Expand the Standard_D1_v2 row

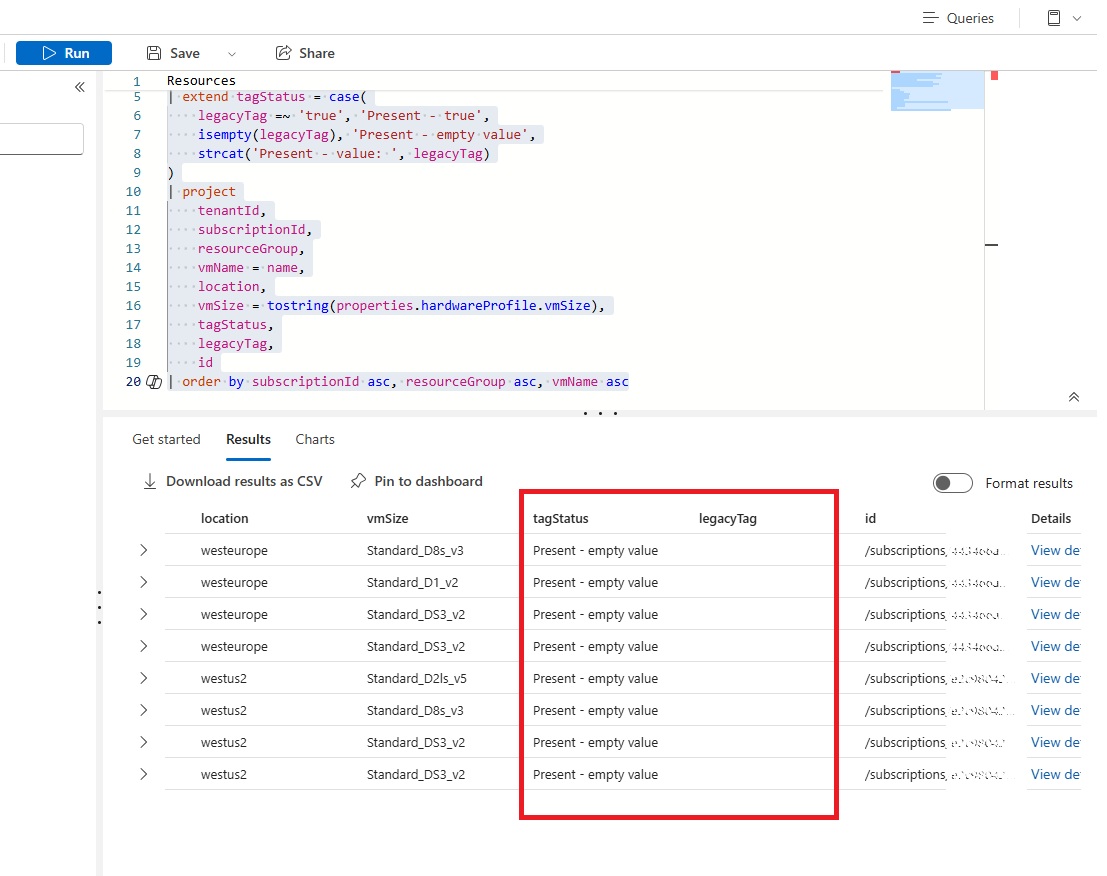pyautogui.click(x=143, y=582)
